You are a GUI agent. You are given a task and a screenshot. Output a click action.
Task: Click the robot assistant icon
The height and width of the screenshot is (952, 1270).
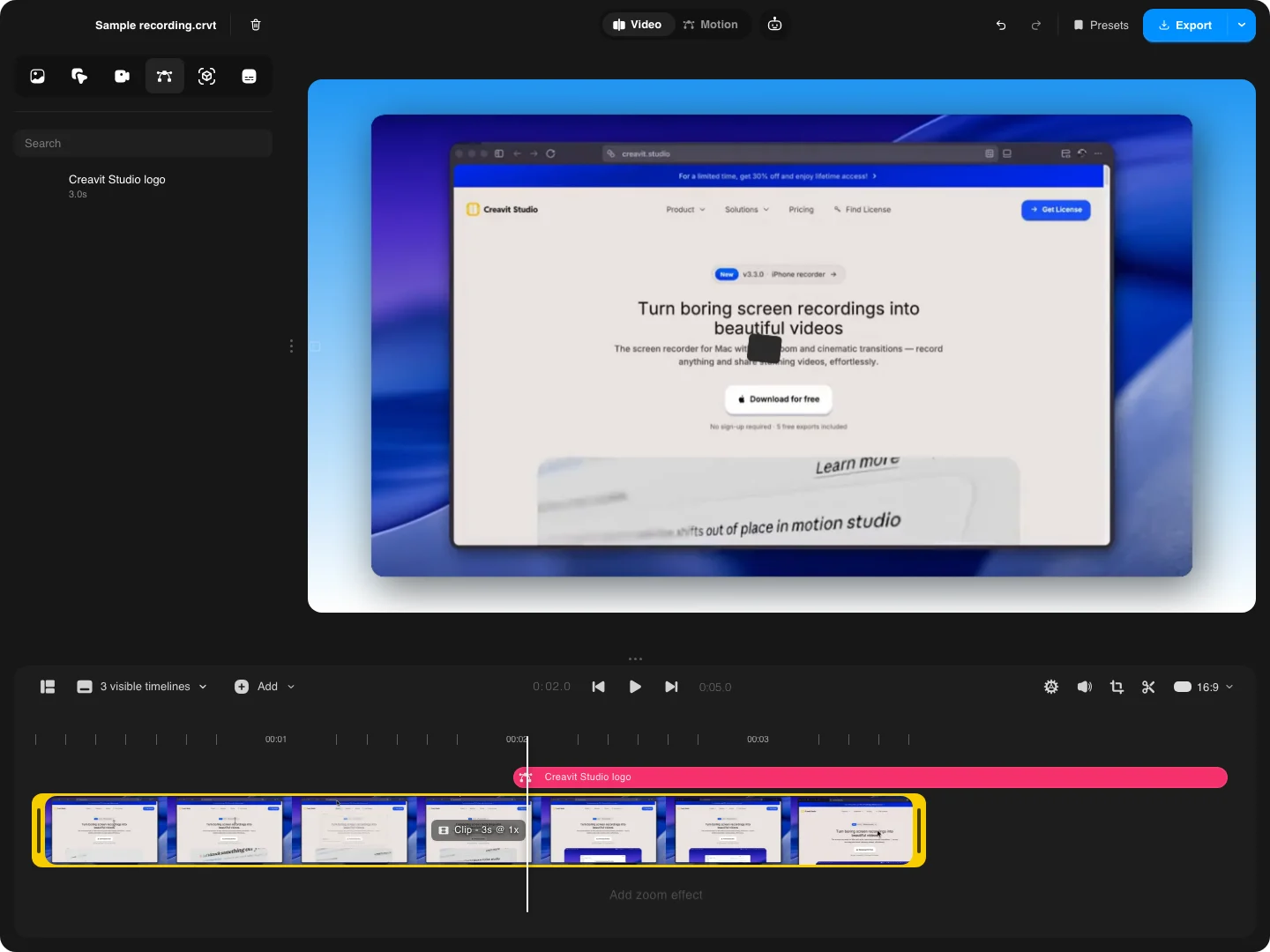click(774, 25)
